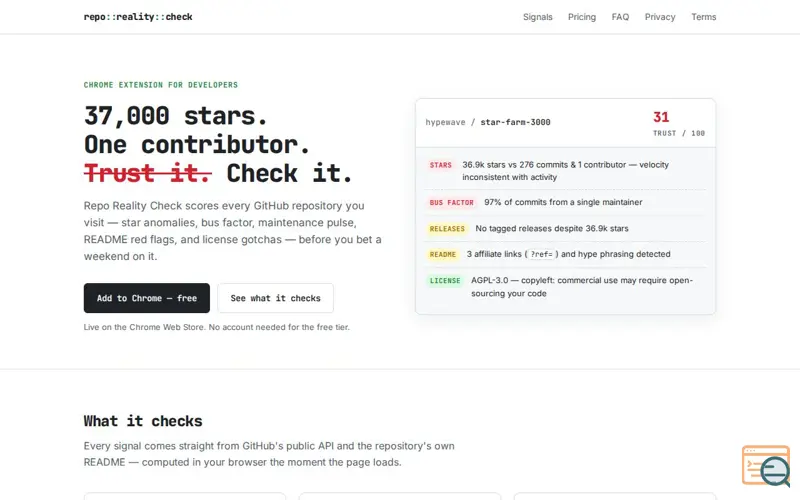Click 'No tagged releases despite 36.9k stars'
This screenshot has height=500, width=800.
click(x=552, y=229)
